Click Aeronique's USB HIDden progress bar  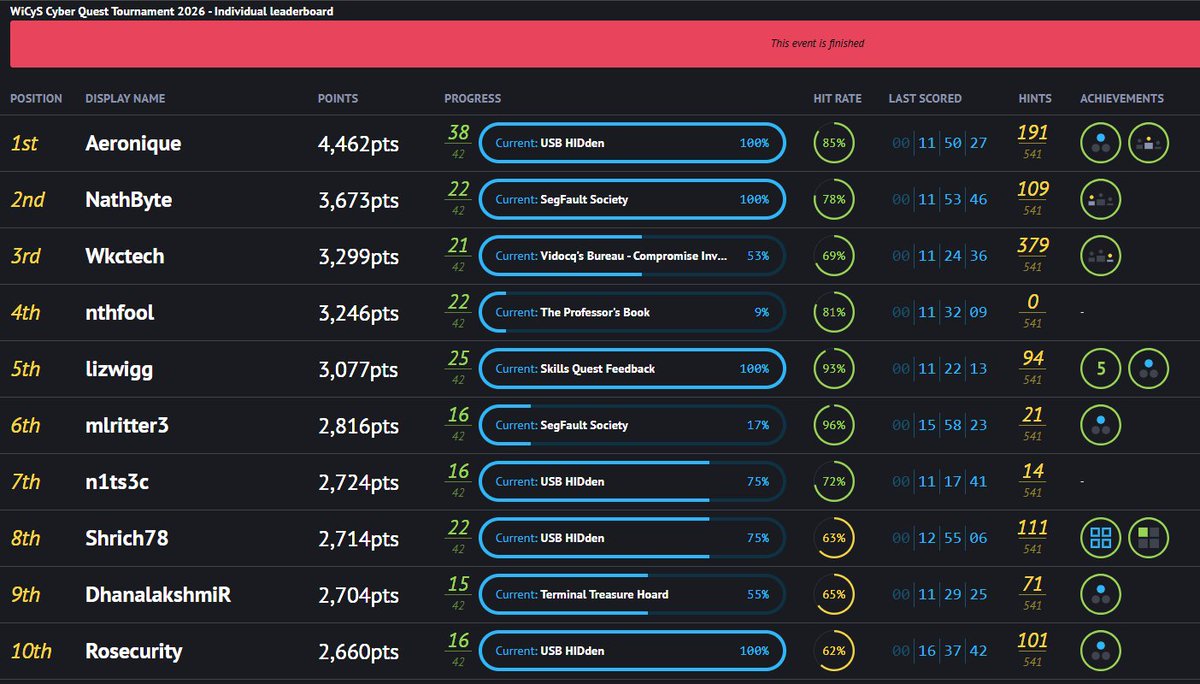[632, 143]
